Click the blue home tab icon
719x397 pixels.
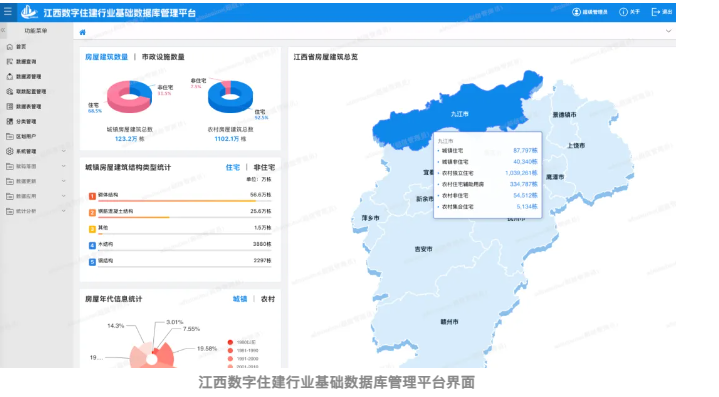pyautogui.click(x=83, y=32)
